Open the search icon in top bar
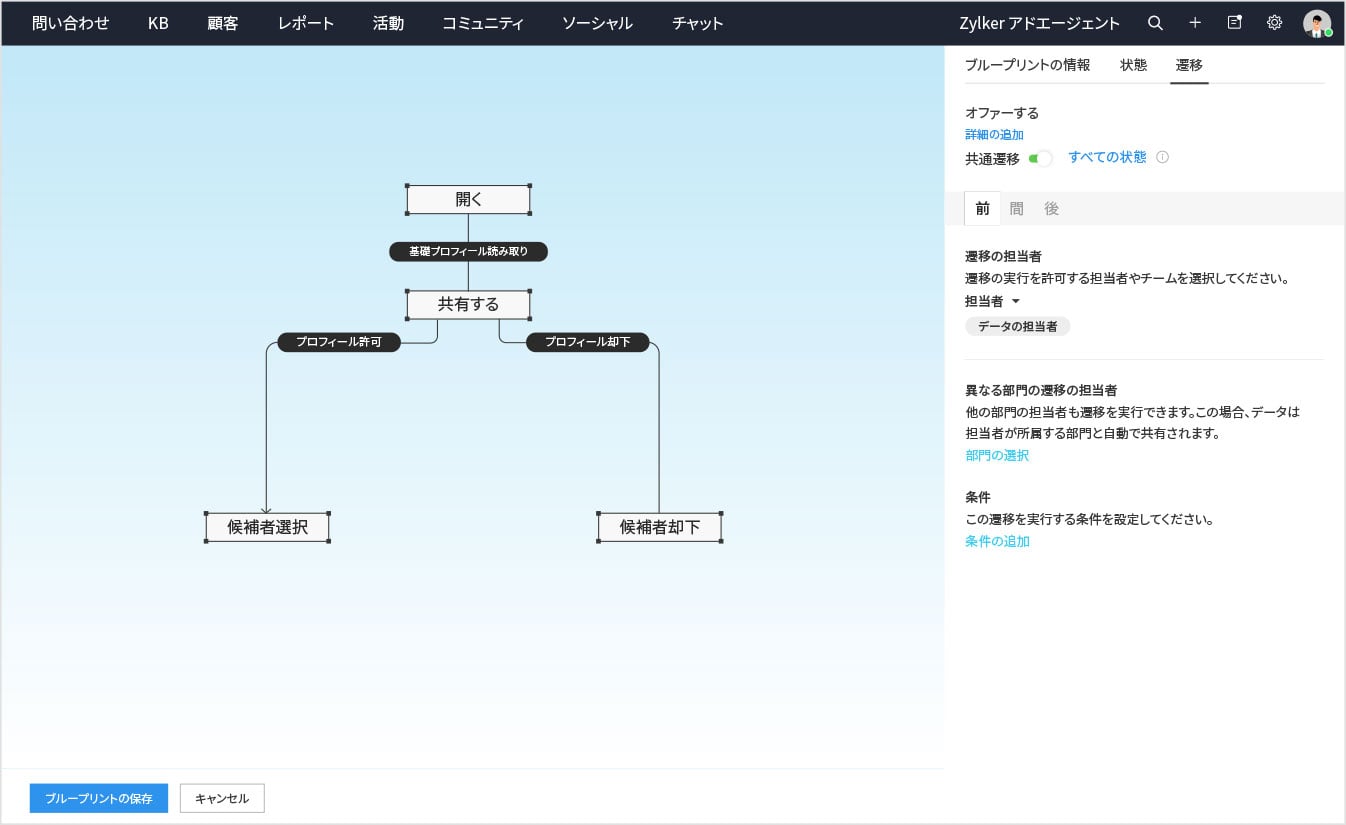The width and height of the screenshot is (1346, 825). pos(1155,23)
